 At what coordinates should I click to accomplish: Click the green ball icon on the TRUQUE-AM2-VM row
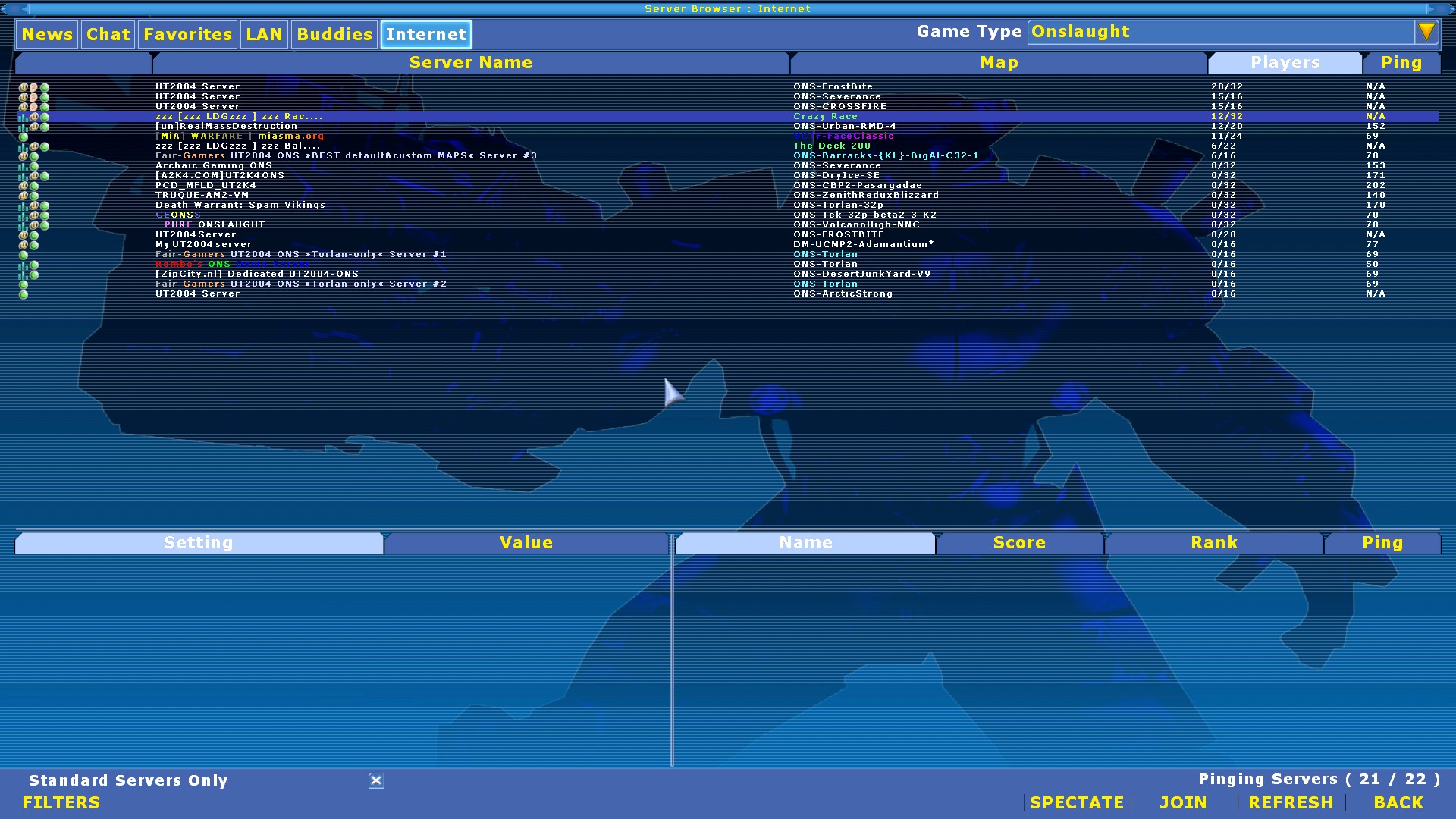(x=34, y=196)
